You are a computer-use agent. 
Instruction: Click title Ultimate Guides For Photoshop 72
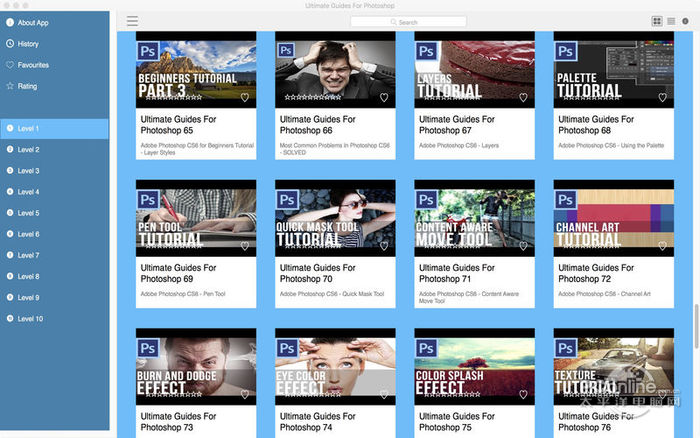tap(596, 273)
